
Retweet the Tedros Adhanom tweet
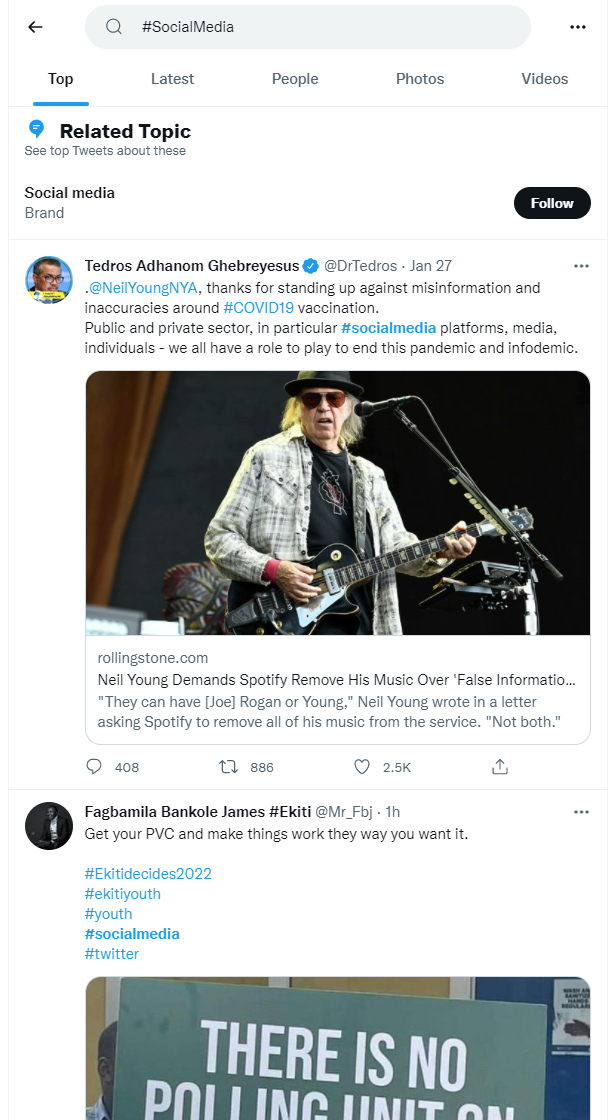(x=229, y=767)
